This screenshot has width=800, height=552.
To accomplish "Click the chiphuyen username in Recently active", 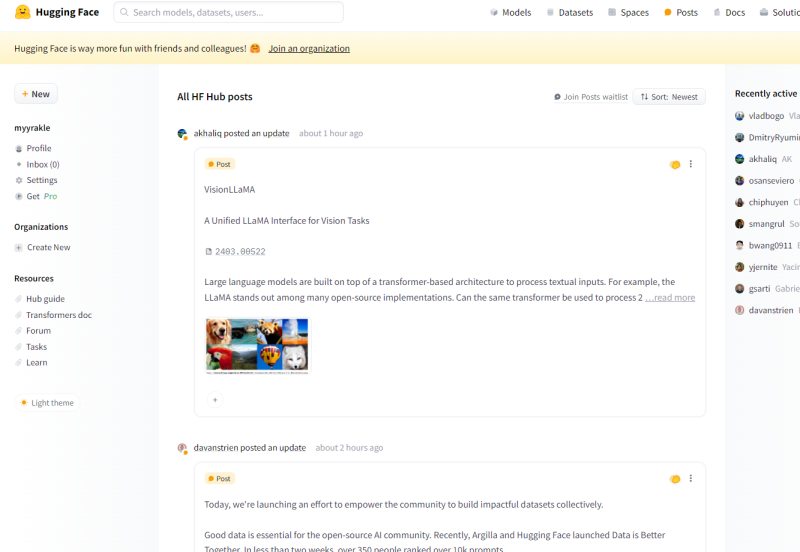I will click(x=768, y=202).
